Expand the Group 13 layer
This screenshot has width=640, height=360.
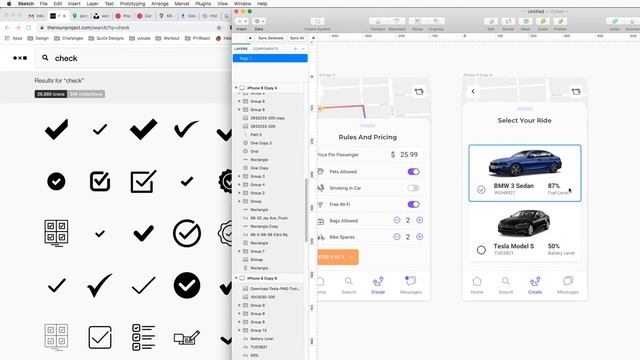(239, 330)
